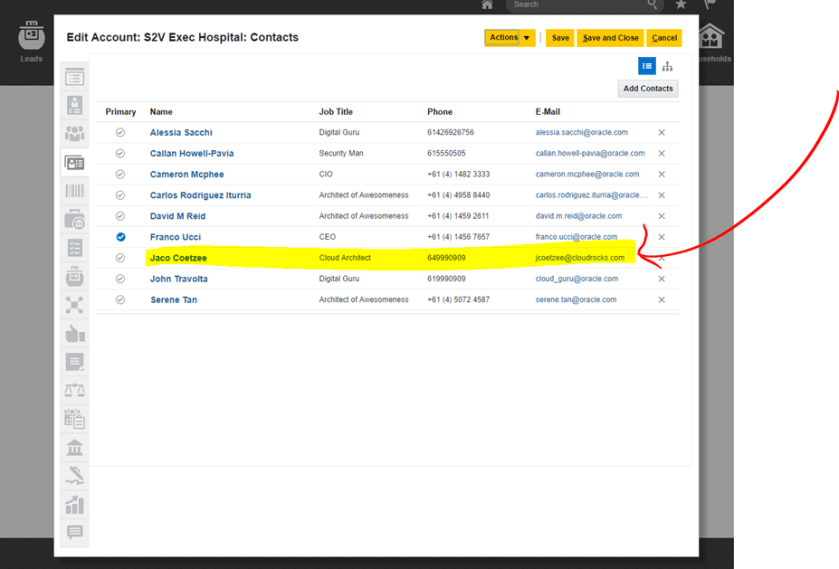The width and height of the screenshot is (839, 569).
Task: Open the Jaco Coetzee contact link
Action: pos(178,258)
